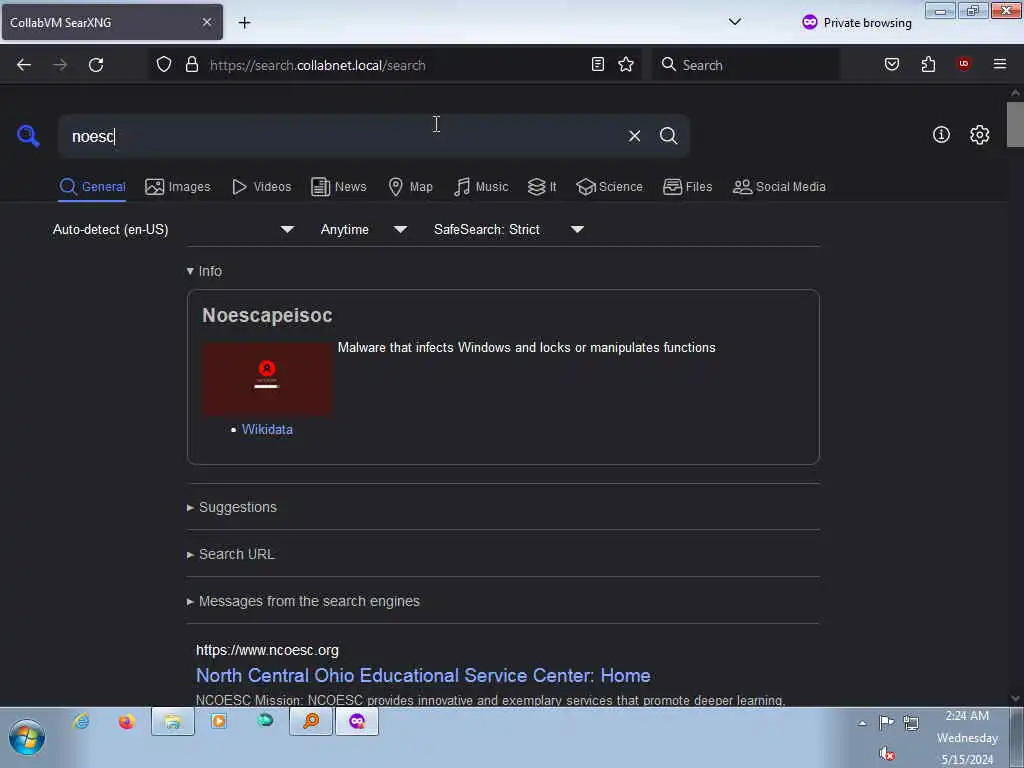Open a new tab with plus button

244,23
